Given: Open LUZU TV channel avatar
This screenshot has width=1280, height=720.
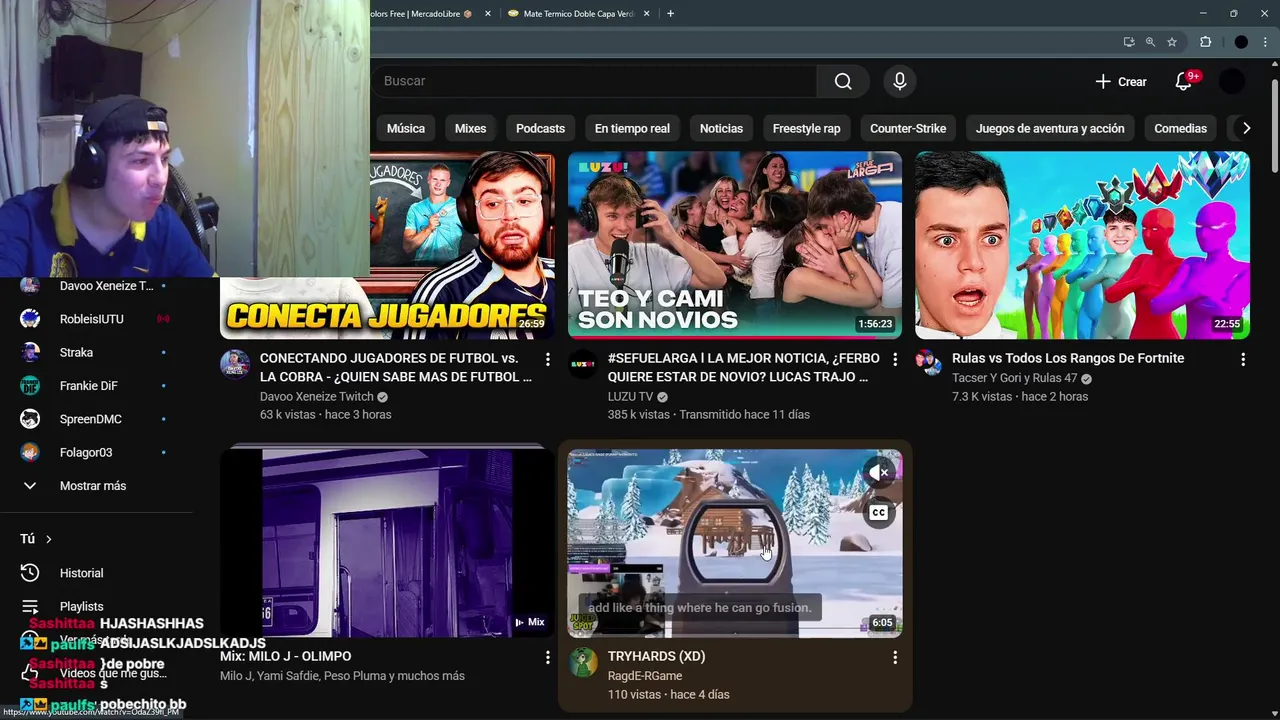Looking at the screenshot, I should tap(583, 363).
